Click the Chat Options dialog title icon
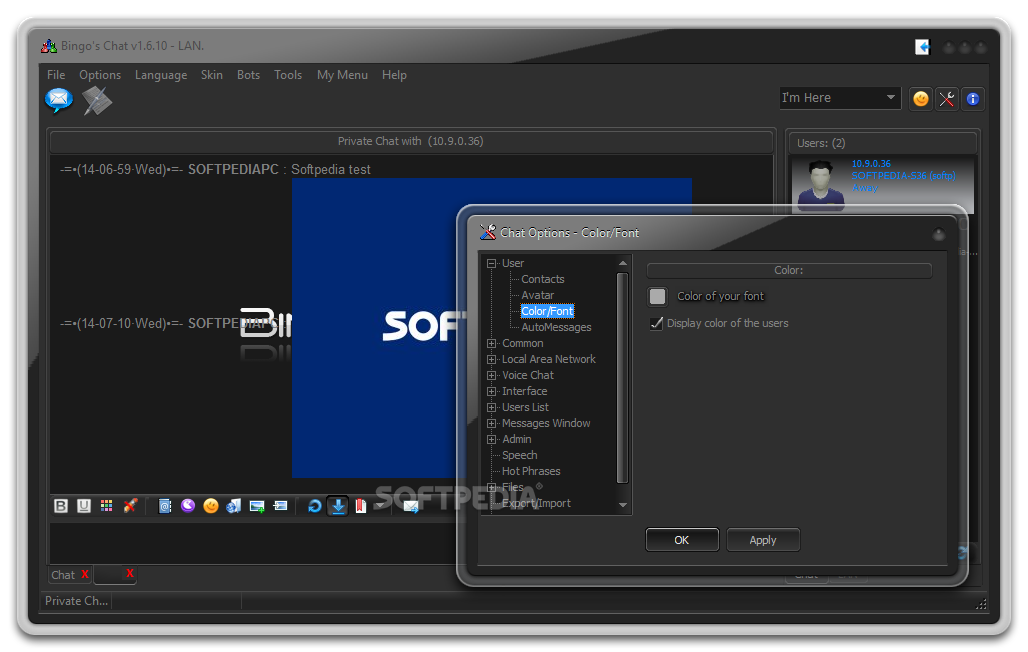The image size is (1028, 652). pyautogui.click(x=488, y=232)
